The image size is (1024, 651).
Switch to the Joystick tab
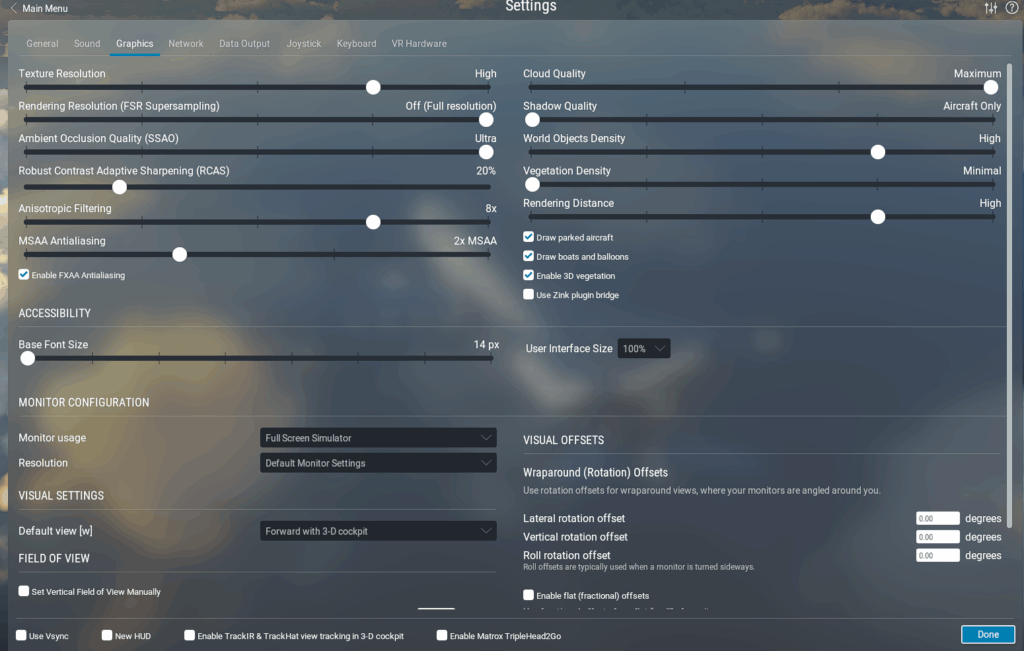[x=304, y=44]
